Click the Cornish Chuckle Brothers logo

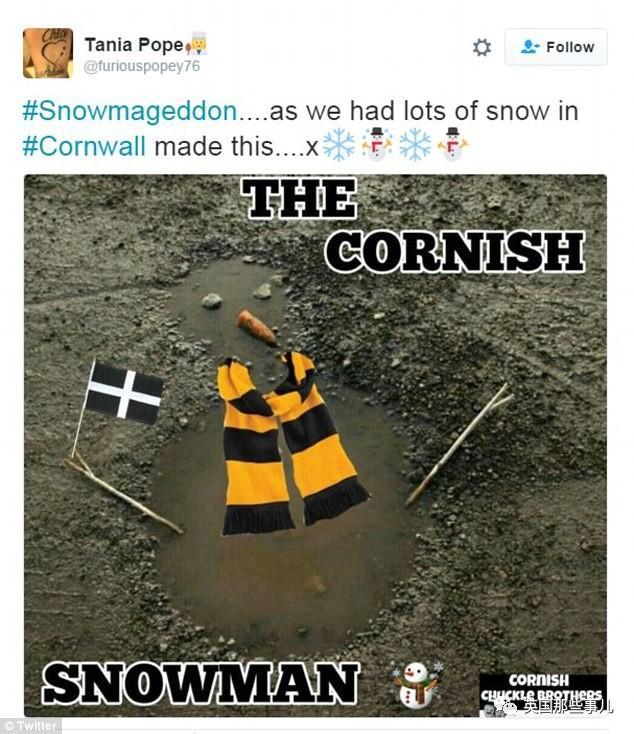click(543, 693)
